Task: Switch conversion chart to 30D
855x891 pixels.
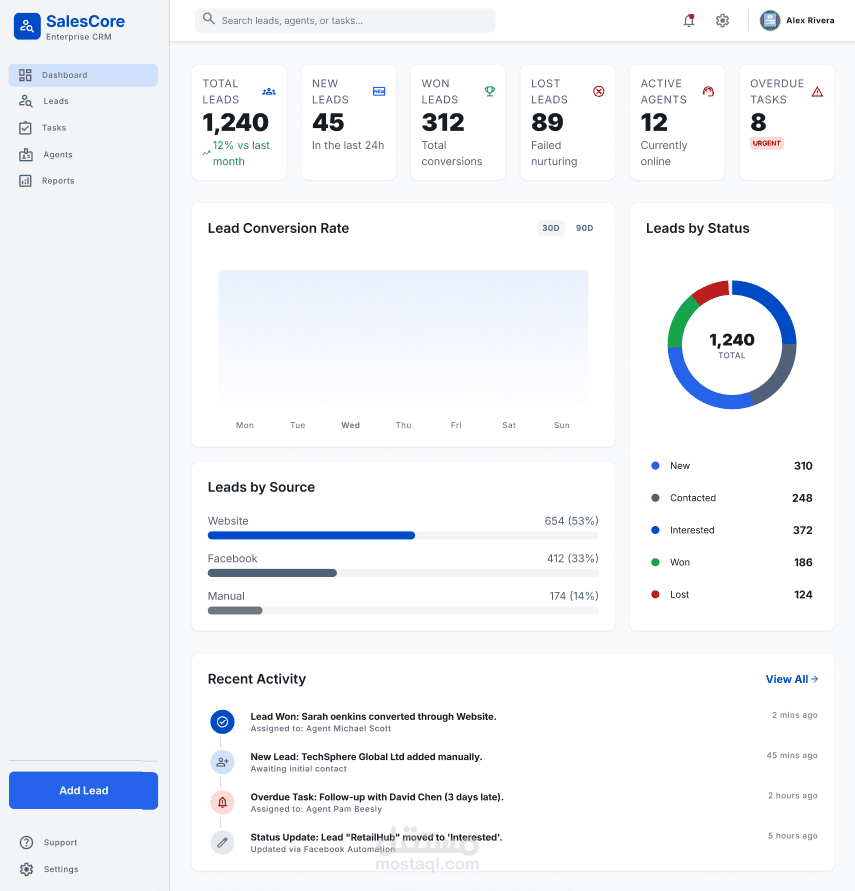Action: (550, 228)
